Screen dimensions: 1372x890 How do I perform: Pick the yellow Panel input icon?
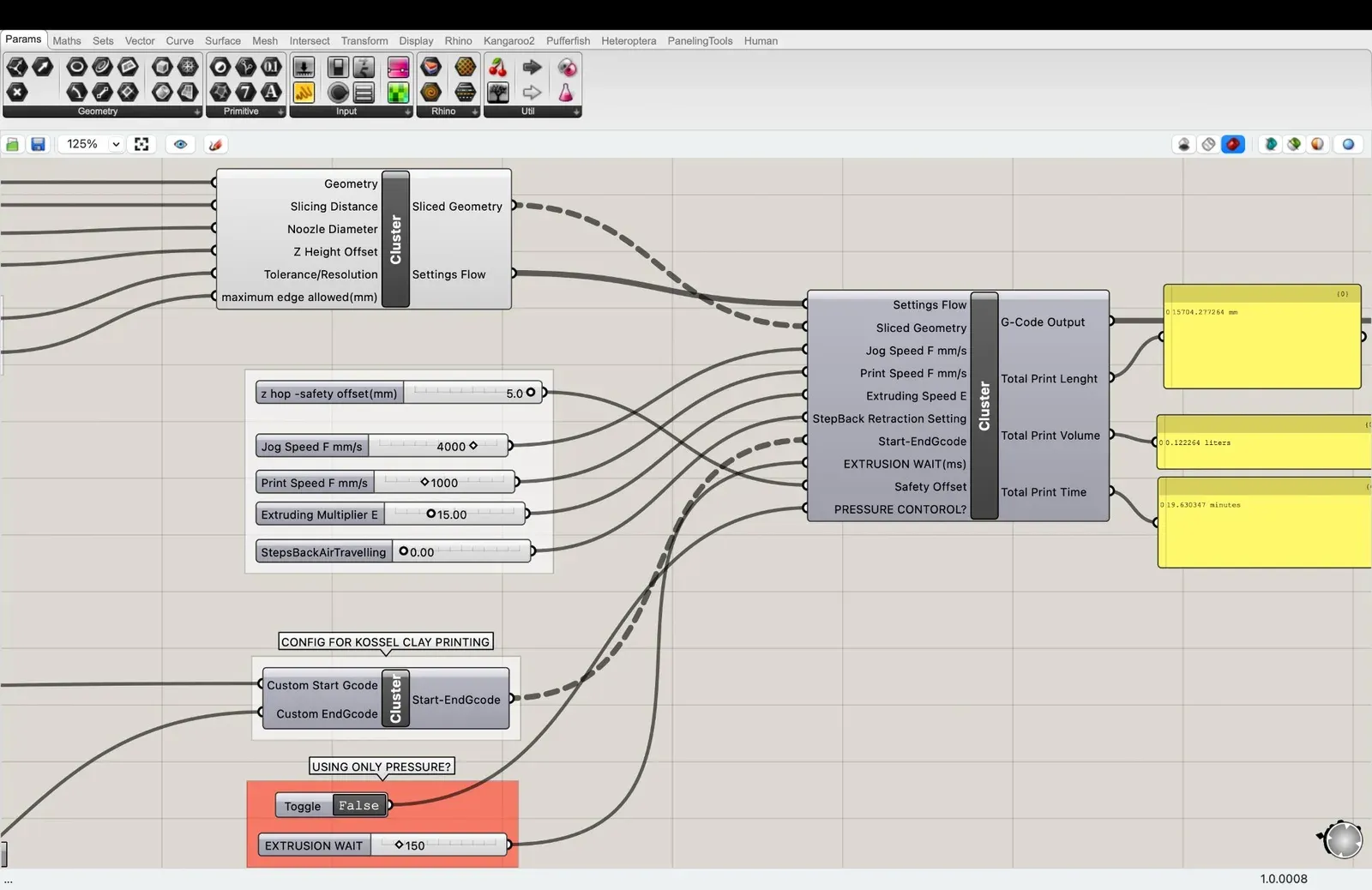coord(304,92)
